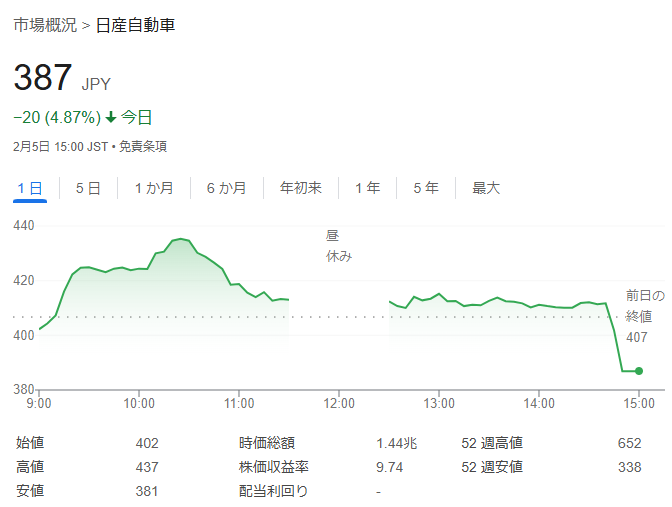Image resolution: width=672 pixels, height=507 pixels.
Task: Click the 52 週安値 value 338
Action: pyautogui.click(x=630, y=467)
